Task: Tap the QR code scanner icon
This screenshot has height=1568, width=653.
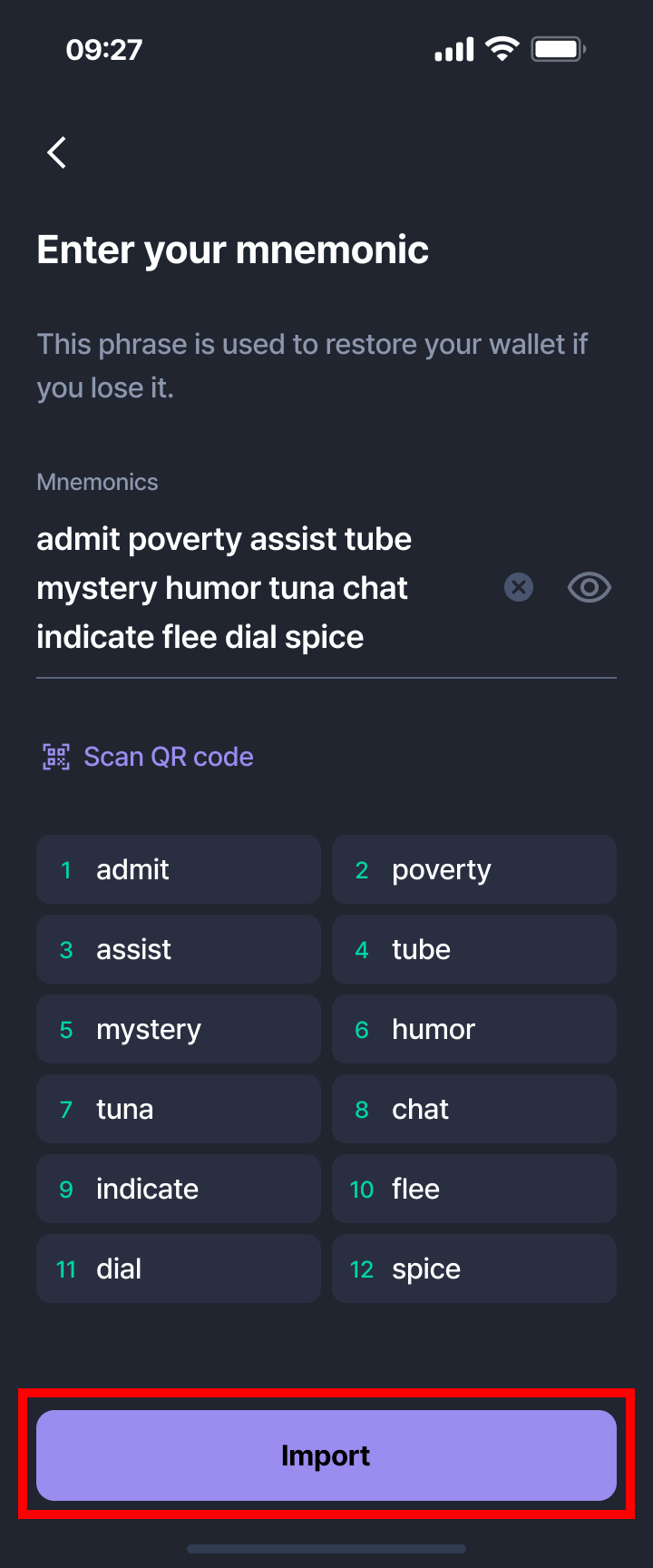Action: [x=56, y=757]
